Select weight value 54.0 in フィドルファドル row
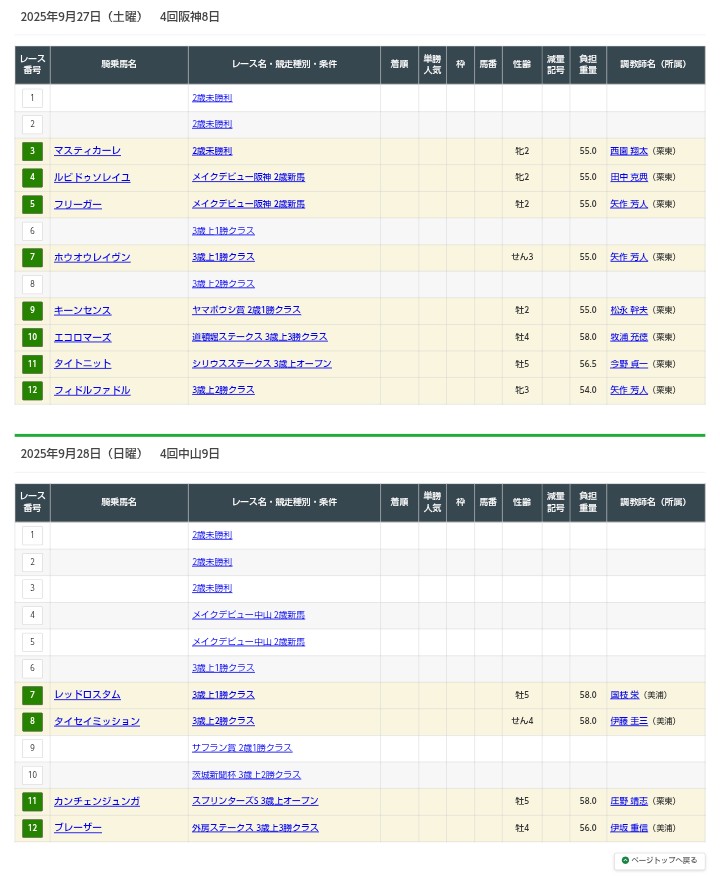 (x=588, y=390)
